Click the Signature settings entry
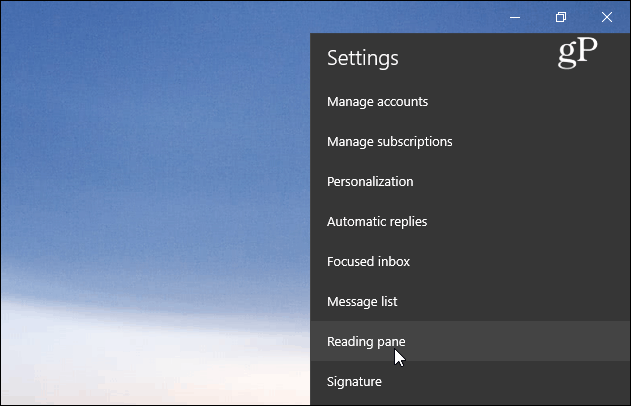The image size is (631, 406). click(x=470, y=381)
